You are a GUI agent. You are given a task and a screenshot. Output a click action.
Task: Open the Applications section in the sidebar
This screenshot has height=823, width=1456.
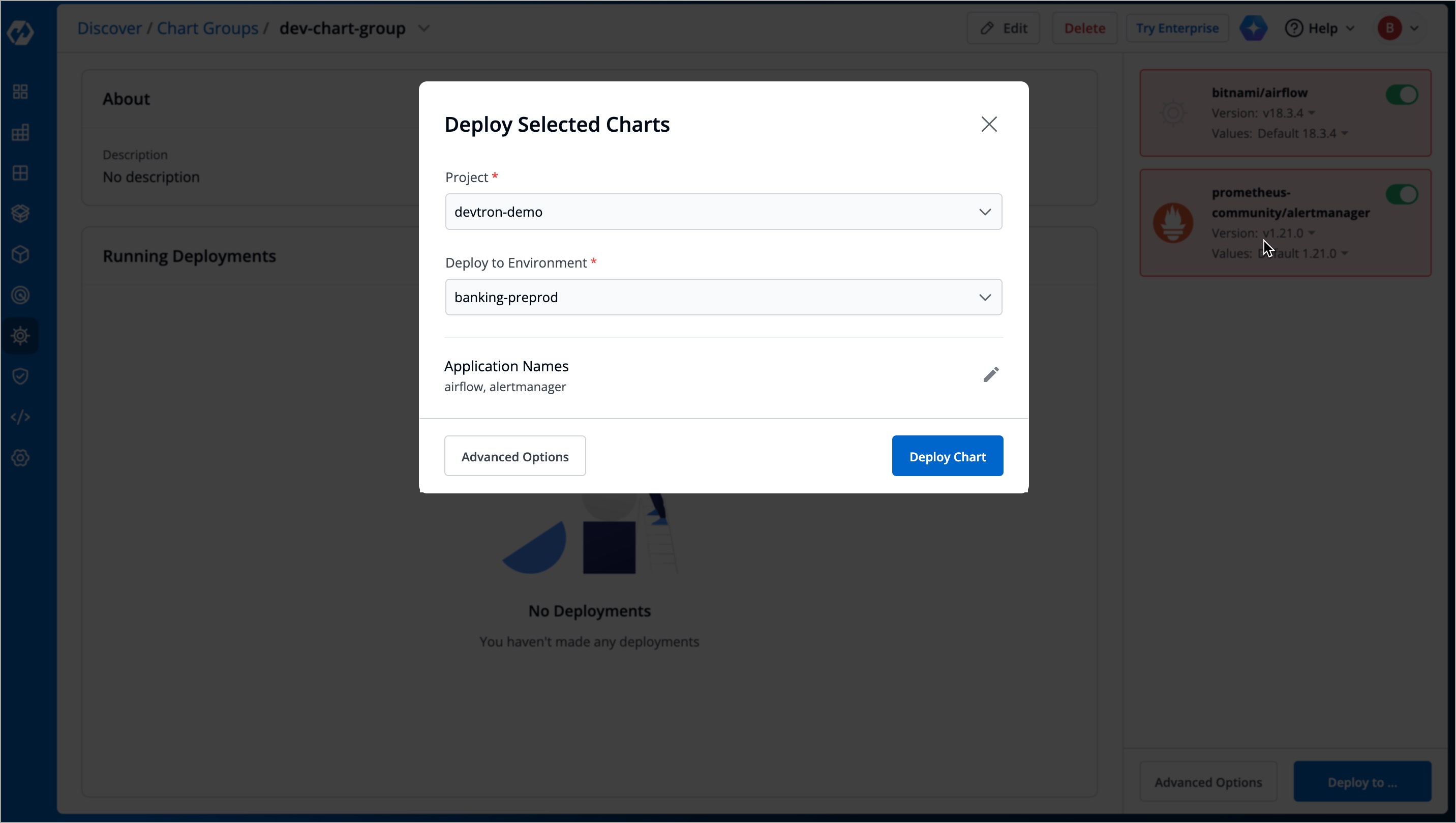[20, 91]
